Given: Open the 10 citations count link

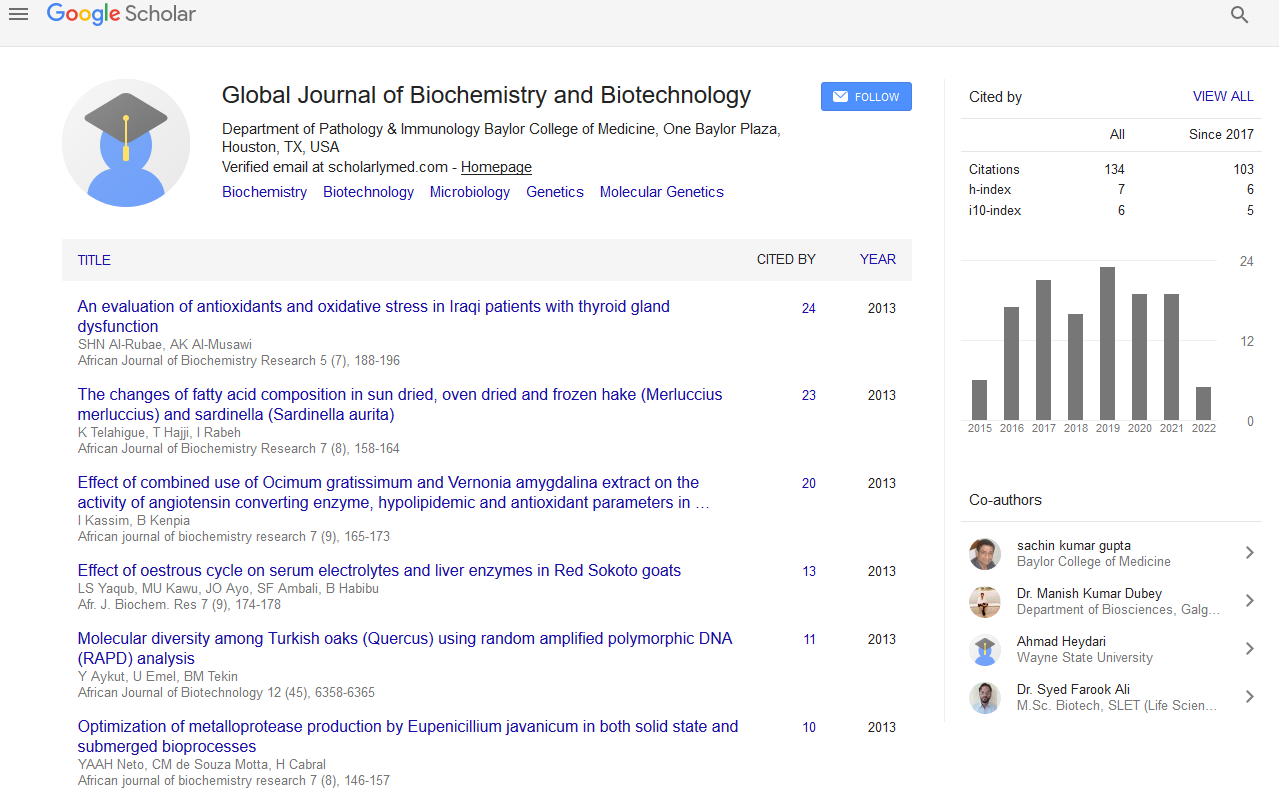Looking at the screenshot, I should click(x=809, y=727).
